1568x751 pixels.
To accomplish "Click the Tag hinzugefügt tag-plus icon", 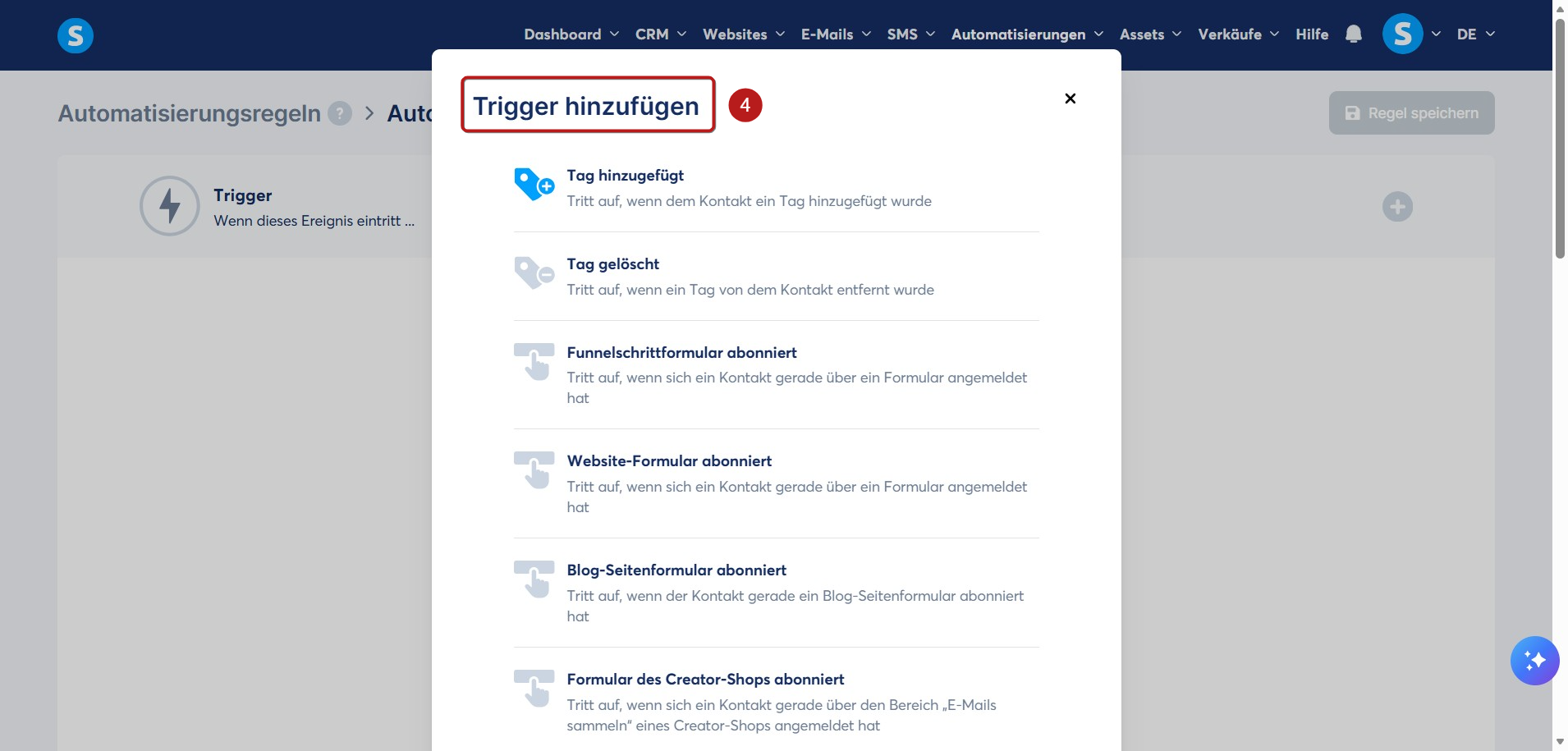I will (x=534, y=184).
